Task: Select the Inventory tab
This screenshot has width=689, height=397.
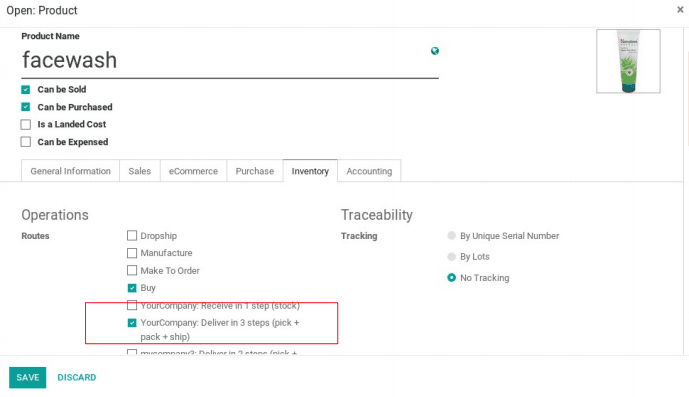Action: point(310,171)
